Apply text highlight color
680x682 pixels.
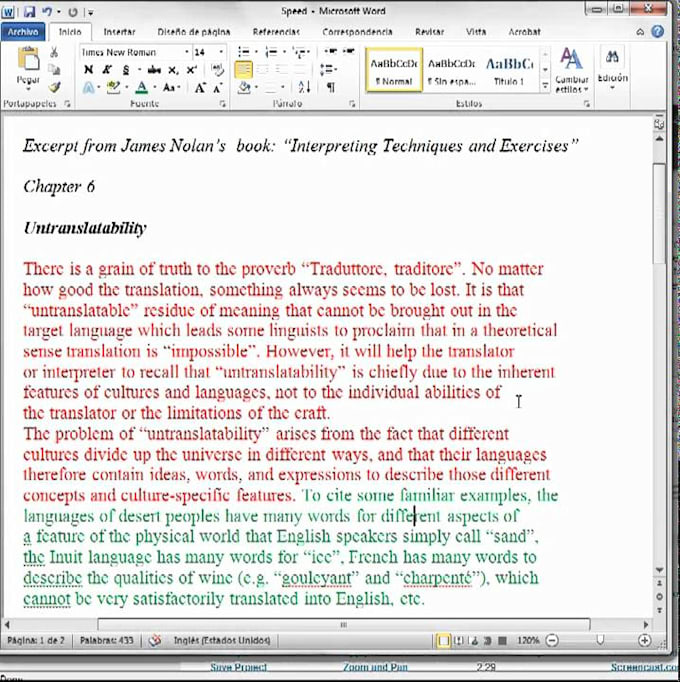tap(113, 88)
